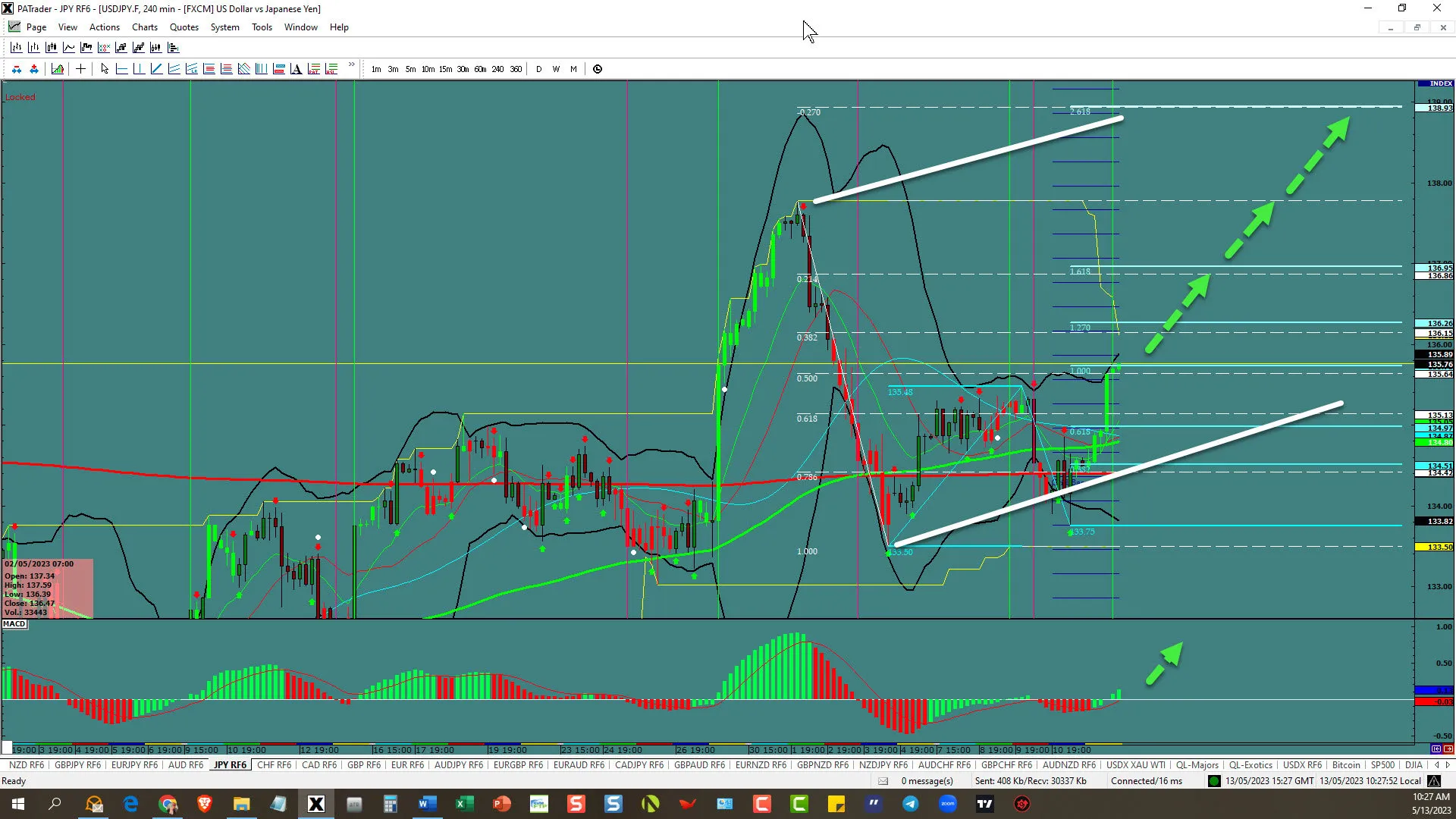Select the line chart type icon
The width and height of the screenshot is (1456, 819).
click(69, 47)
